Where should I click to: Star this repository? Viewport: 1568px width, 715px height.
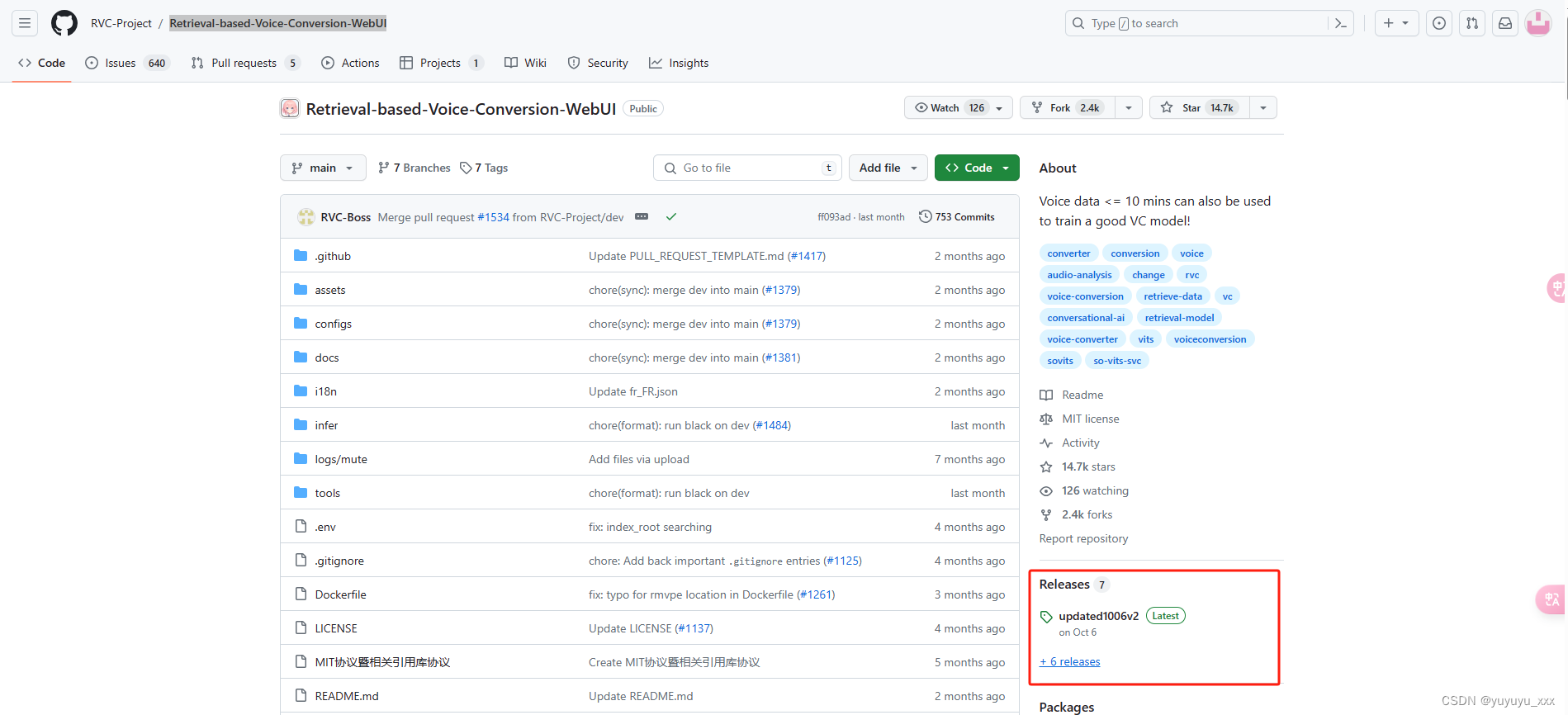pos(1199,108)
